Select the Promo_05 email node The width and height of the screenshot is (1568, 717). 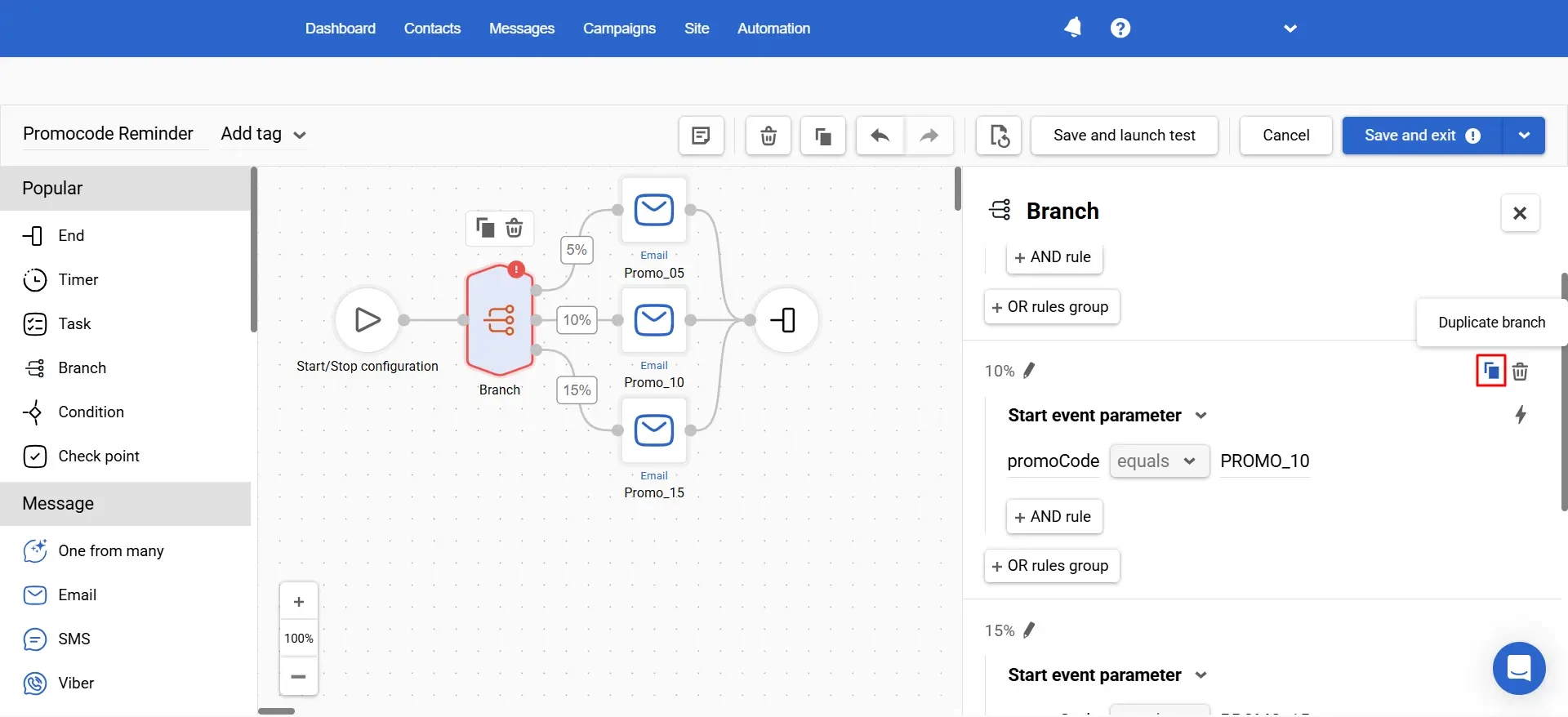[654, 211]
